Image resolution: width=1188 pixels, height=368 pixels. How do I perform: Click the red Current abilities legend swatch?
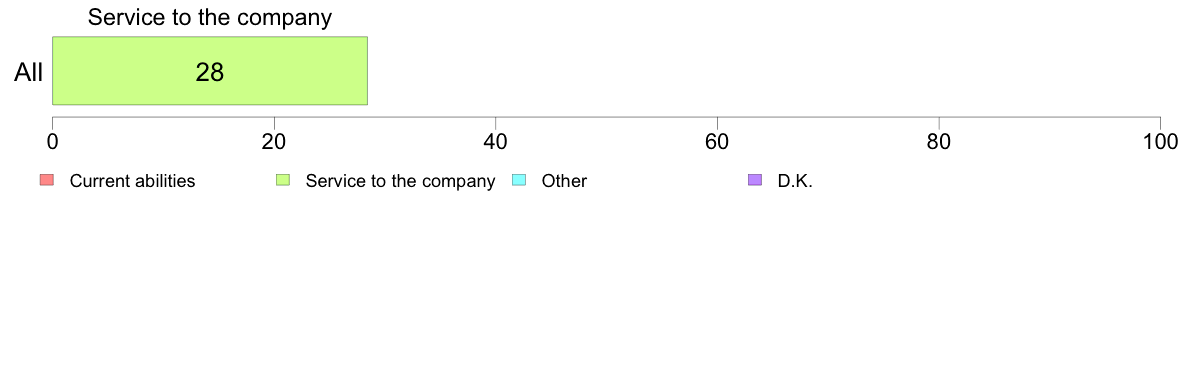(x=47, y=180)
